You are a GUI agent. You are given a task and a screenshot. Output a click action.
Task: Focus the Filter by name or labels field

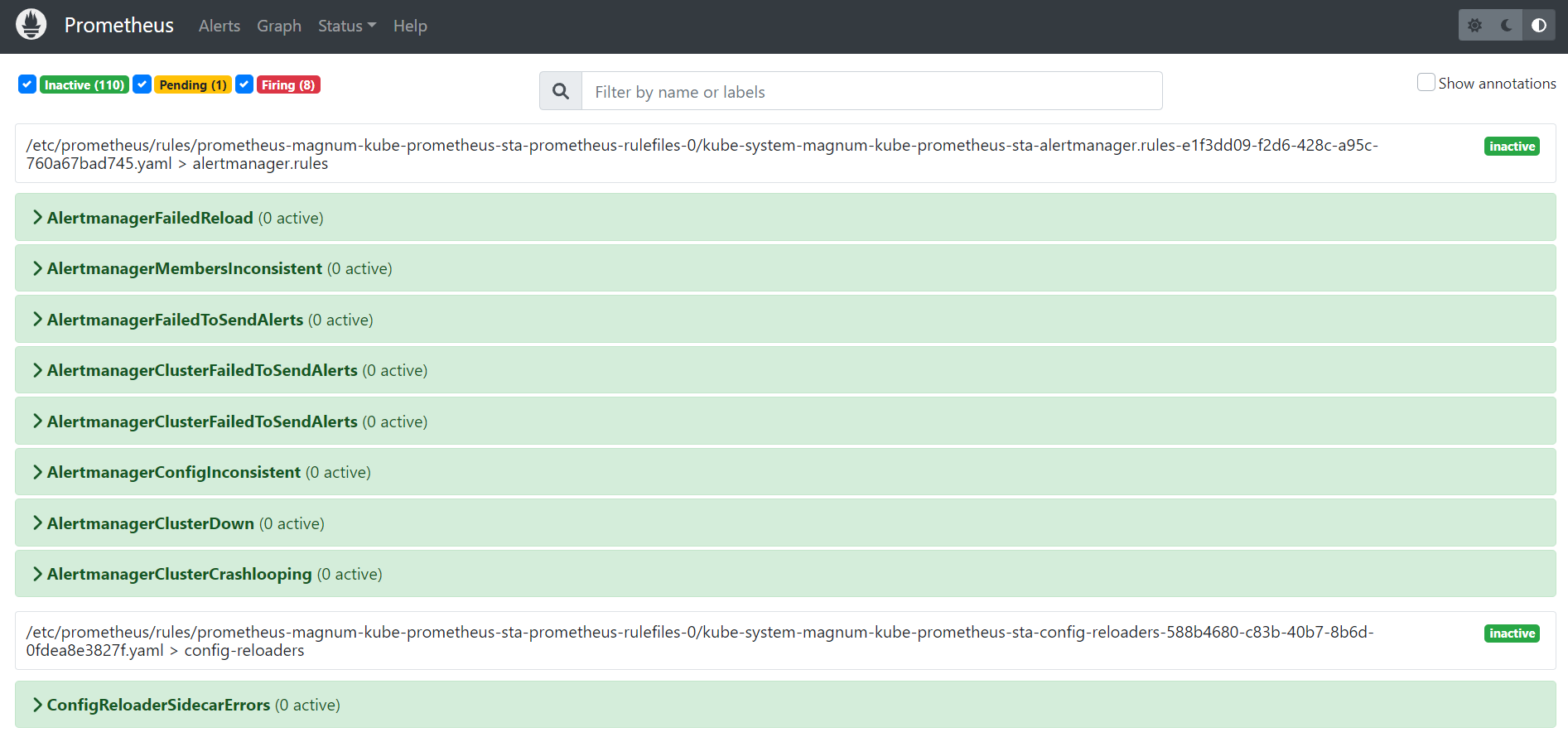tap(872, 91)
